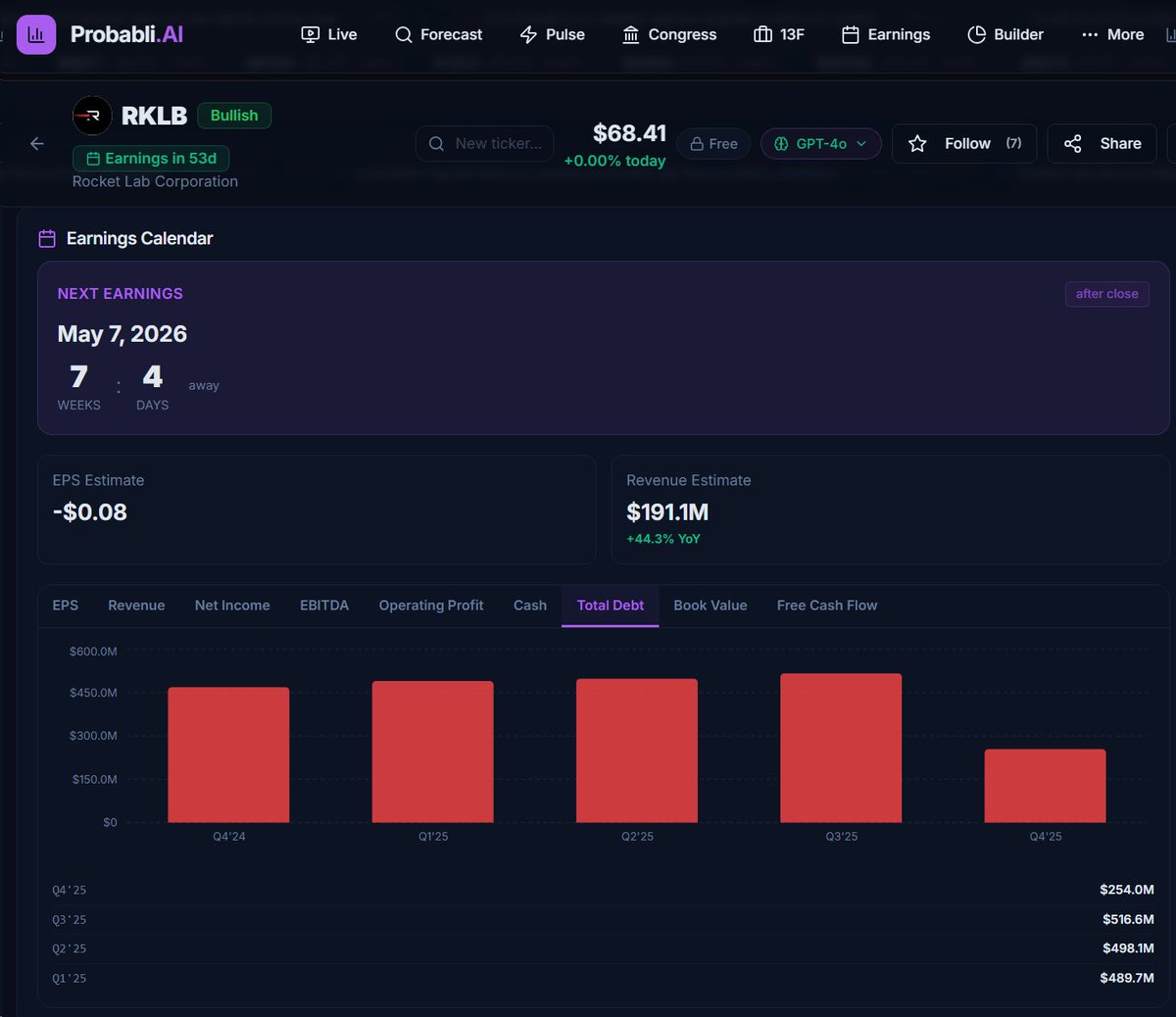The image size is (1176, 1017).
Task: Open the Builder nav item
Action: click(1005, 34)
